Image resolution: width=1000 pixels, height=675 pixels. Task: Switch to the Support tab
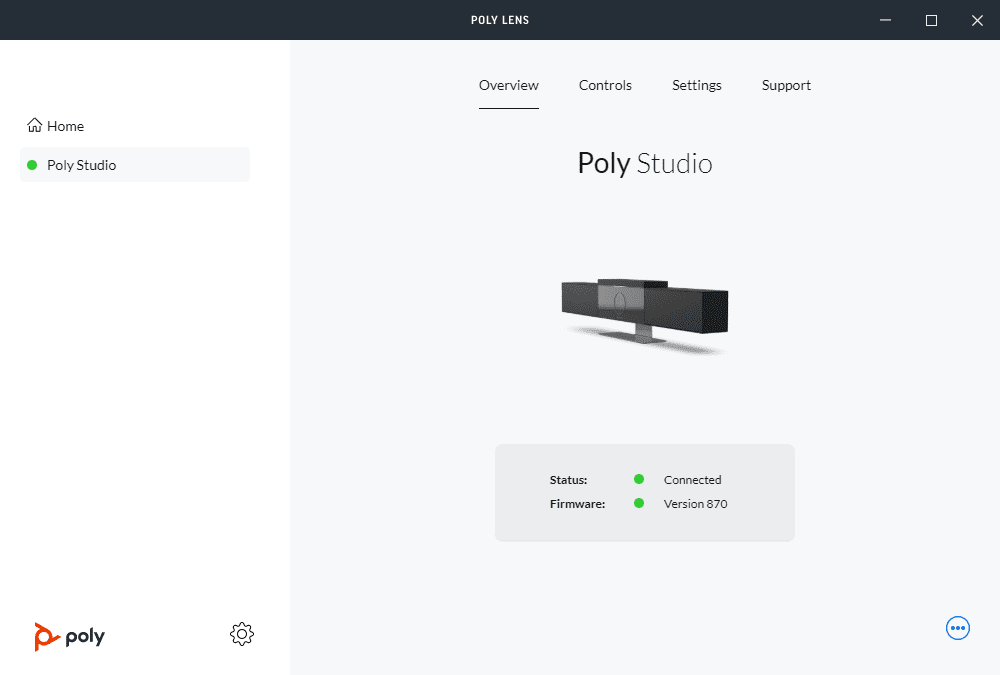786,85
